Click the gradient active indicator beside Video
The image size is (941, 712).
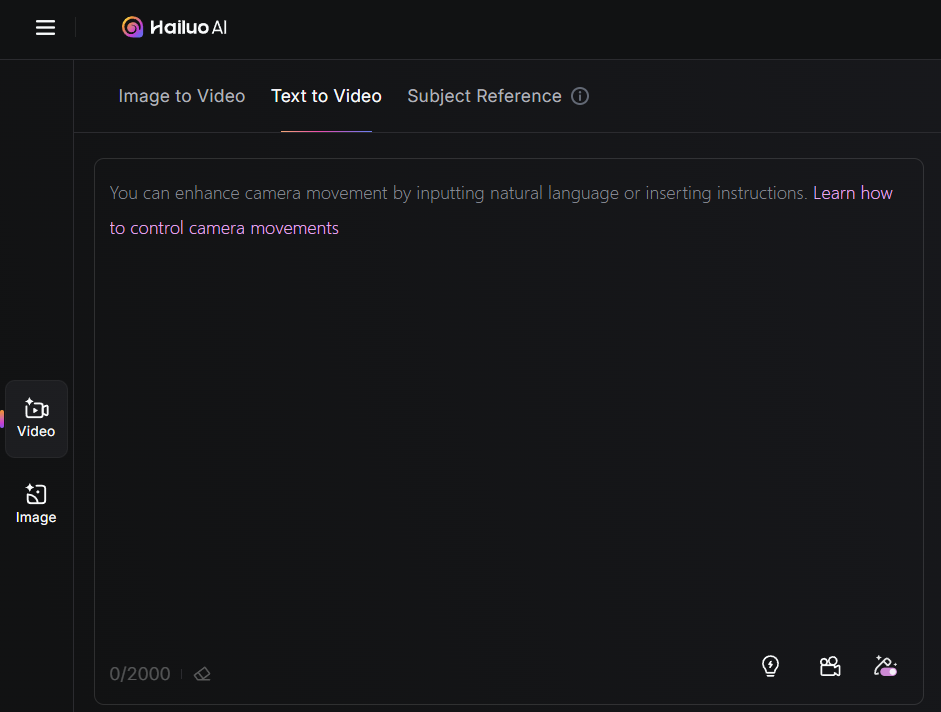[x=2, y=418]
